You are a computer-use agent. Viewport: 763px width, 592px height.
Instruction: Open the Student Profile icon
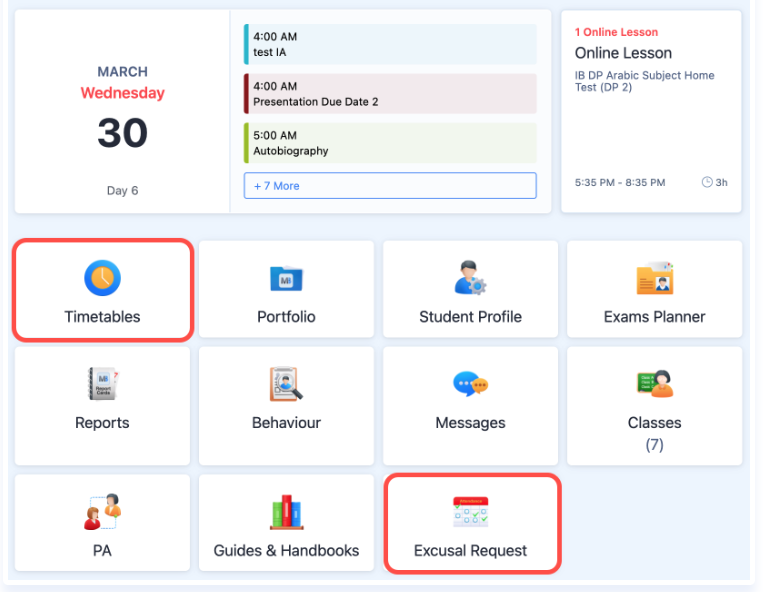(470, 277)
